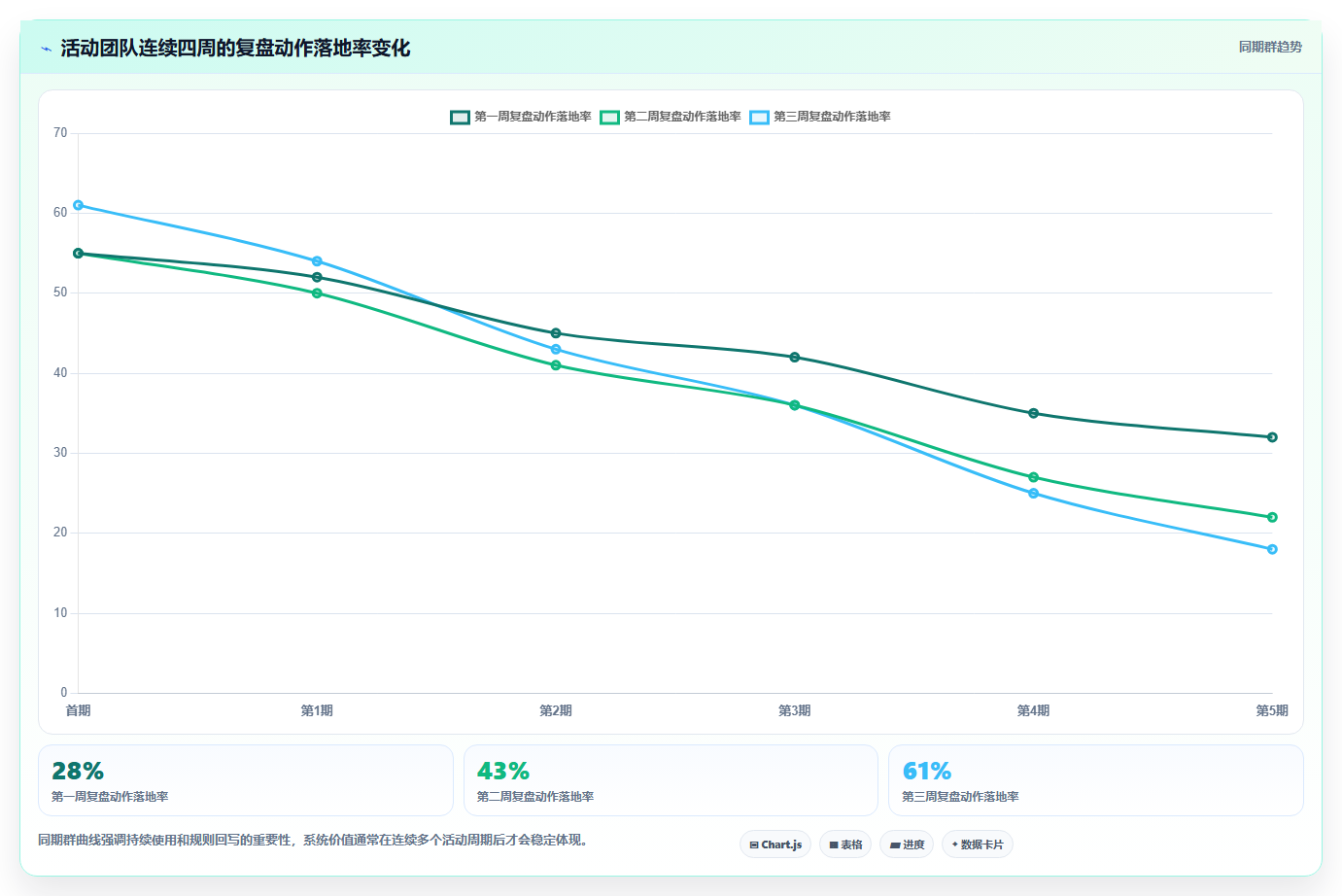Click the footer note starting with 同期群曲线强调

[x=315, y=841]
